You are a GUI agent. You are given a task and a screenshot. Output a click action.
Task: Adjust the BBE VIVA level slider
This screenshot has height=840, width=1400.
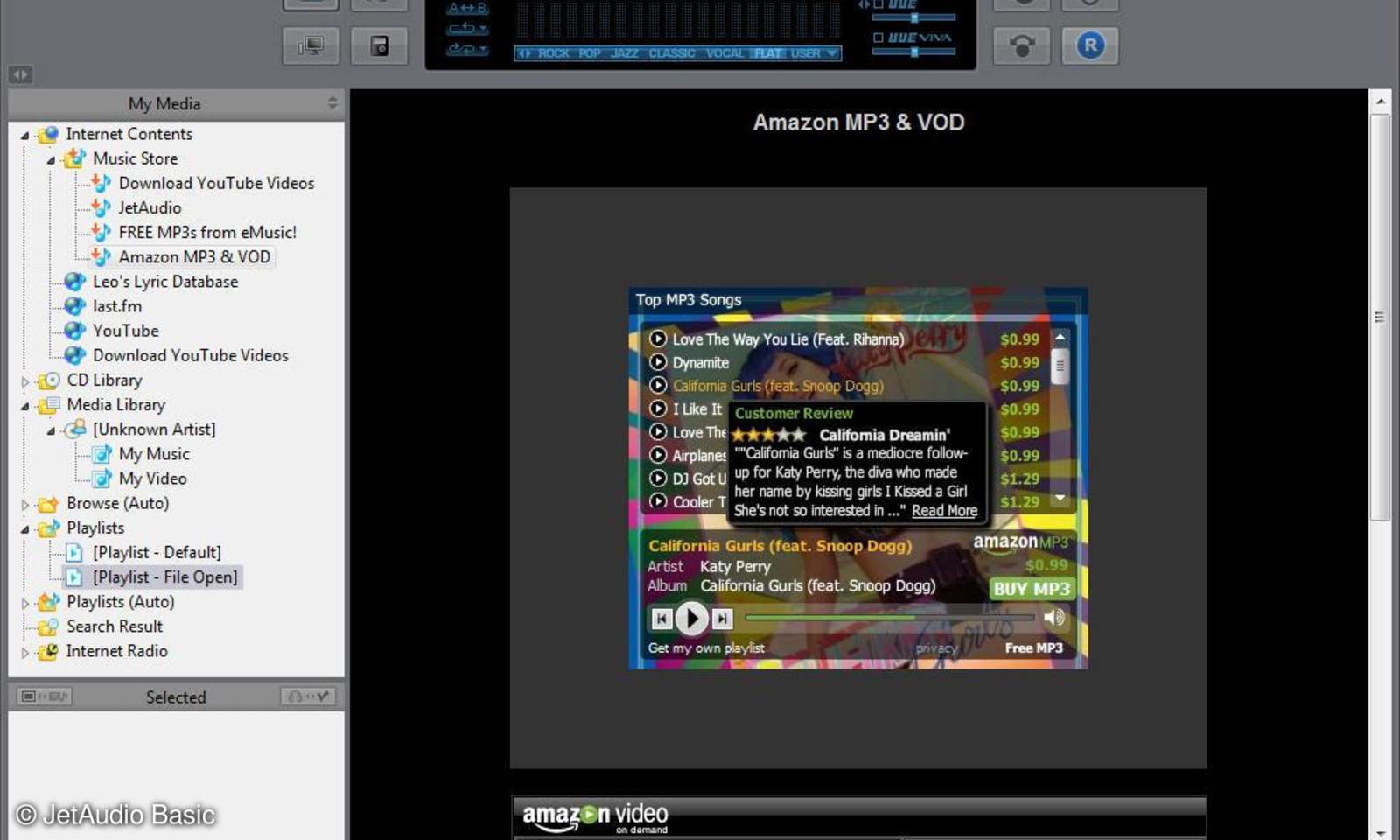914,52
